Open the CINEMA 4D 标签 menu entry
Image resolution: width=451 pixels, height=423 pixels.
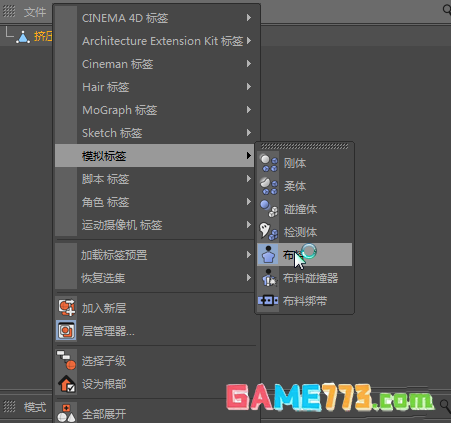click(155, 18)
